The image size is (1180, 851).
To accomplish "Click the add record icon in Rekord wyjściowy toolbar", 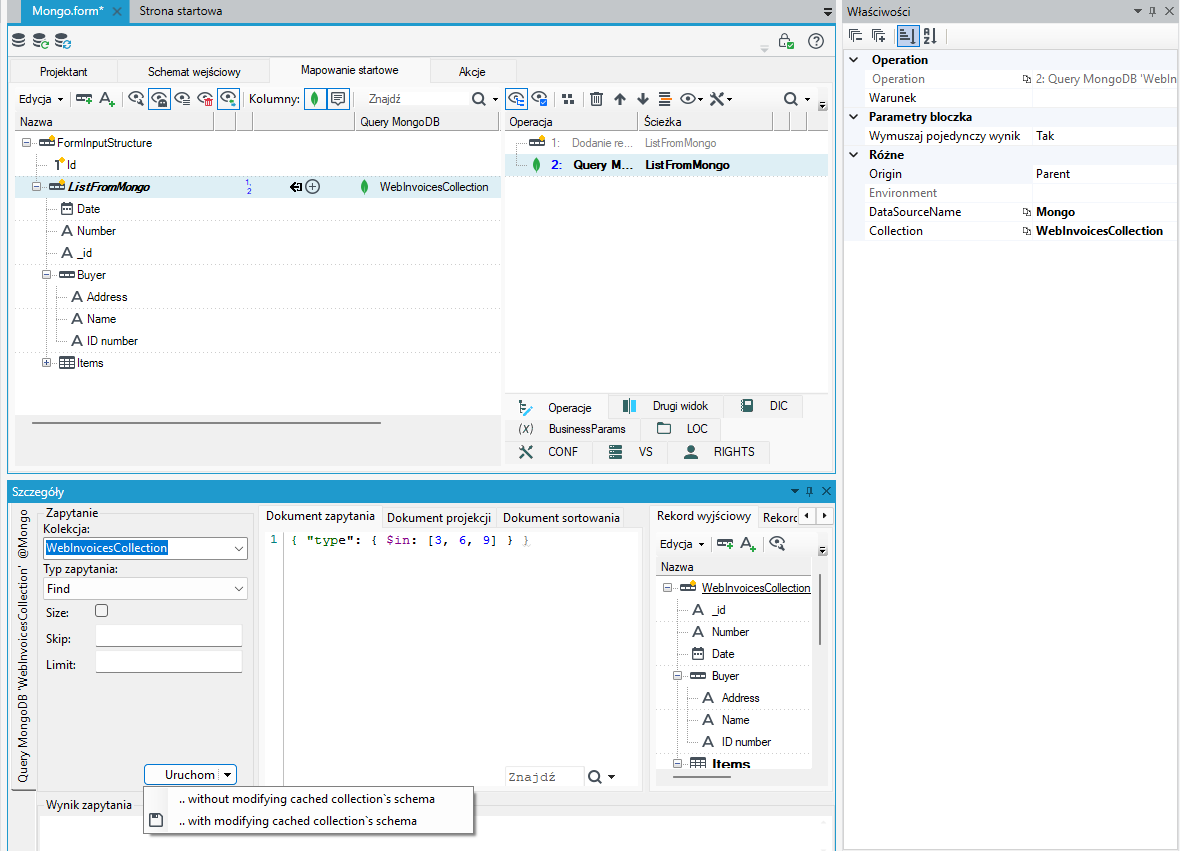I will click(x=725, y=543).
